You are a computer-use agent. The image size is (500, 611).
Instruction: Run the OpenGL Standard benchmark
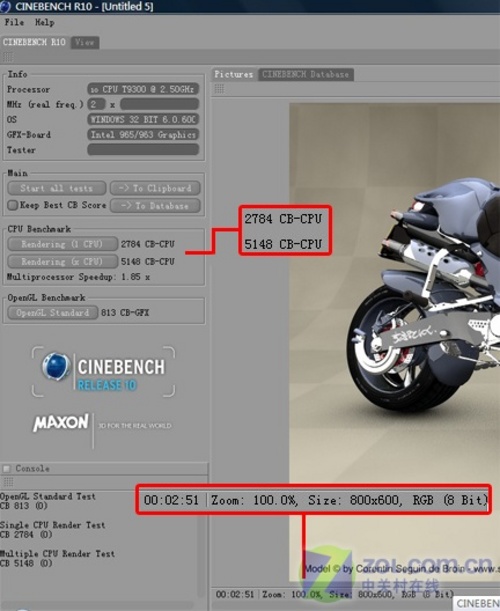pos(53,313)
